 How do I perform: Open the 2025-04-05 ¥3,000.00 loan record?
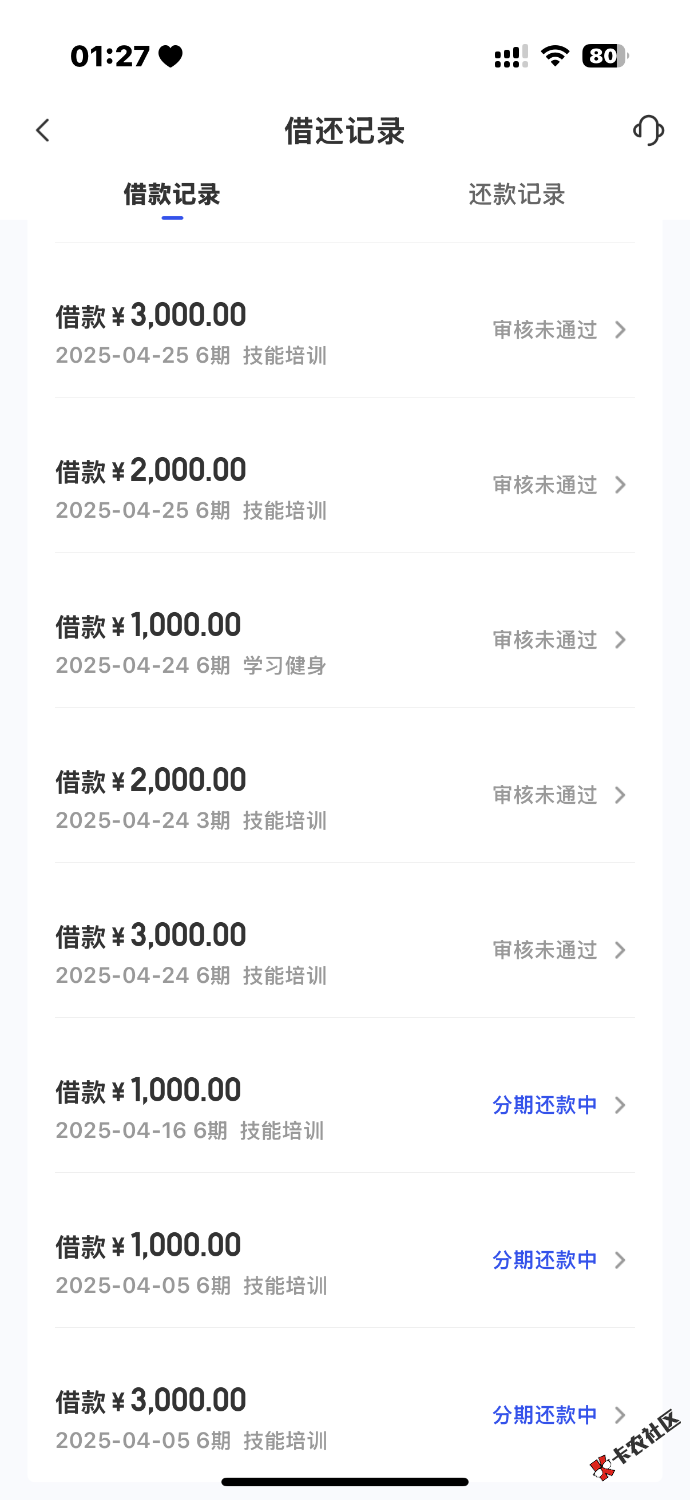tap(345, 1414)
